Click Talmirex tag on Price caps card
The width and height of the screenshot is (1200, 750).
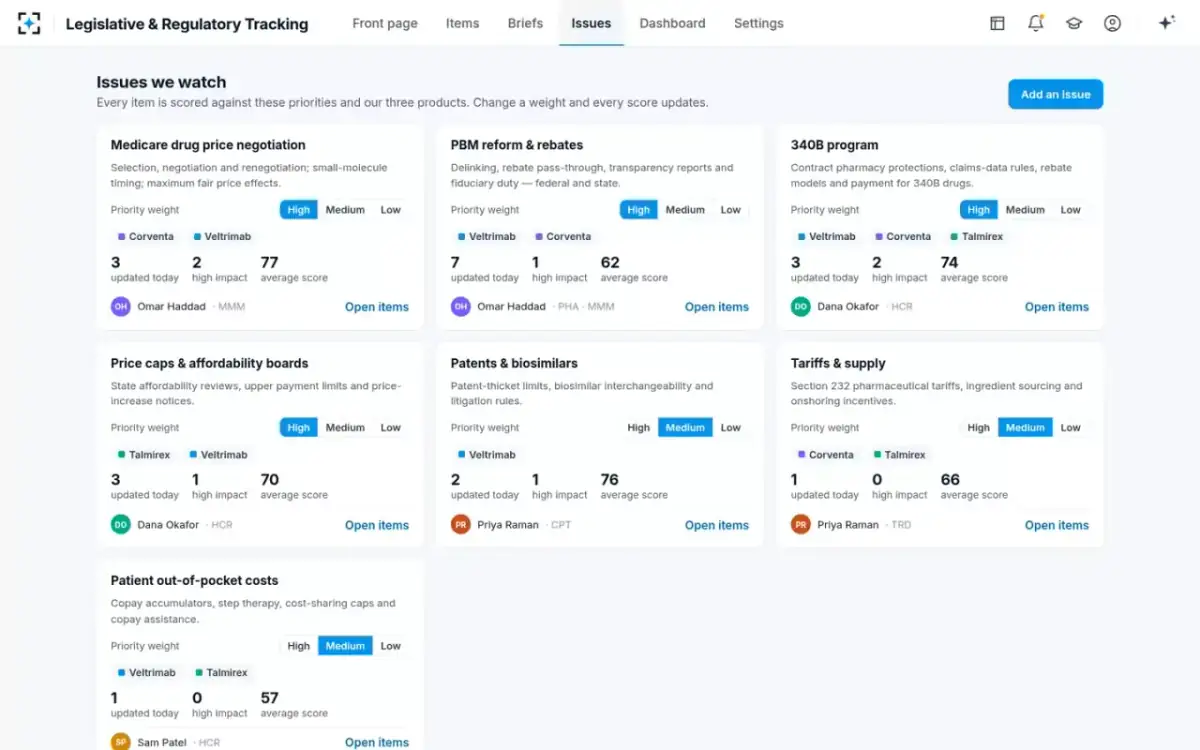click(x=144, y=455)
